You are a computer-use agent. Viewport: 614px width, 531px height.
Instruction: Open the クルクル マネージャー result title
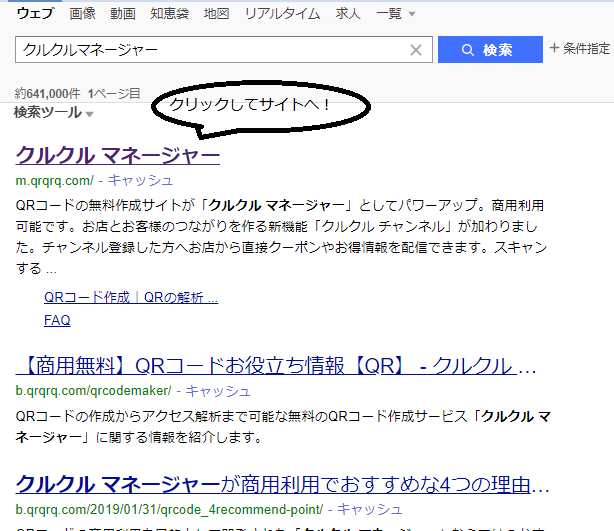[x=117, y=155]
